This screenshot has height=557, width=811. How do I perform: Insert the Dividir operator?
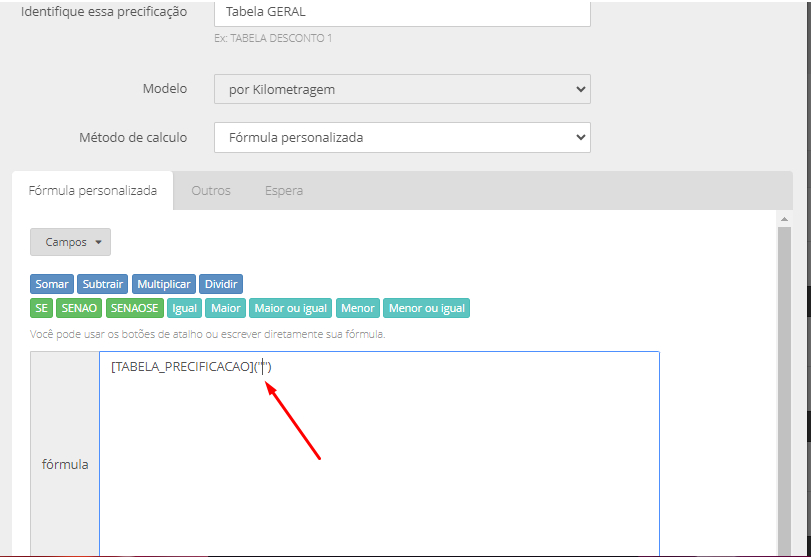pyautogui.click(x=221, y=284)
